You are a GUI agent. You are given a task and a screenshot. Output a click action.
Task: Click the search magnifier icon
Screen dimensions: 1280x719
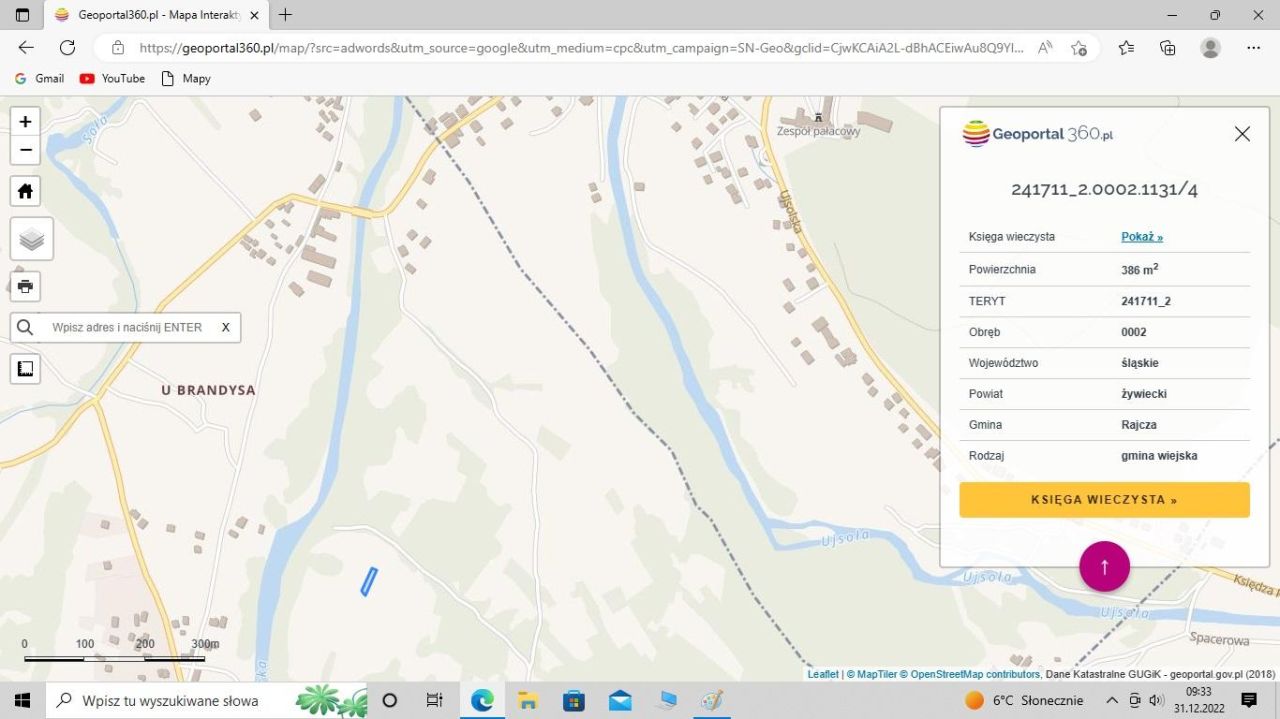25,327
